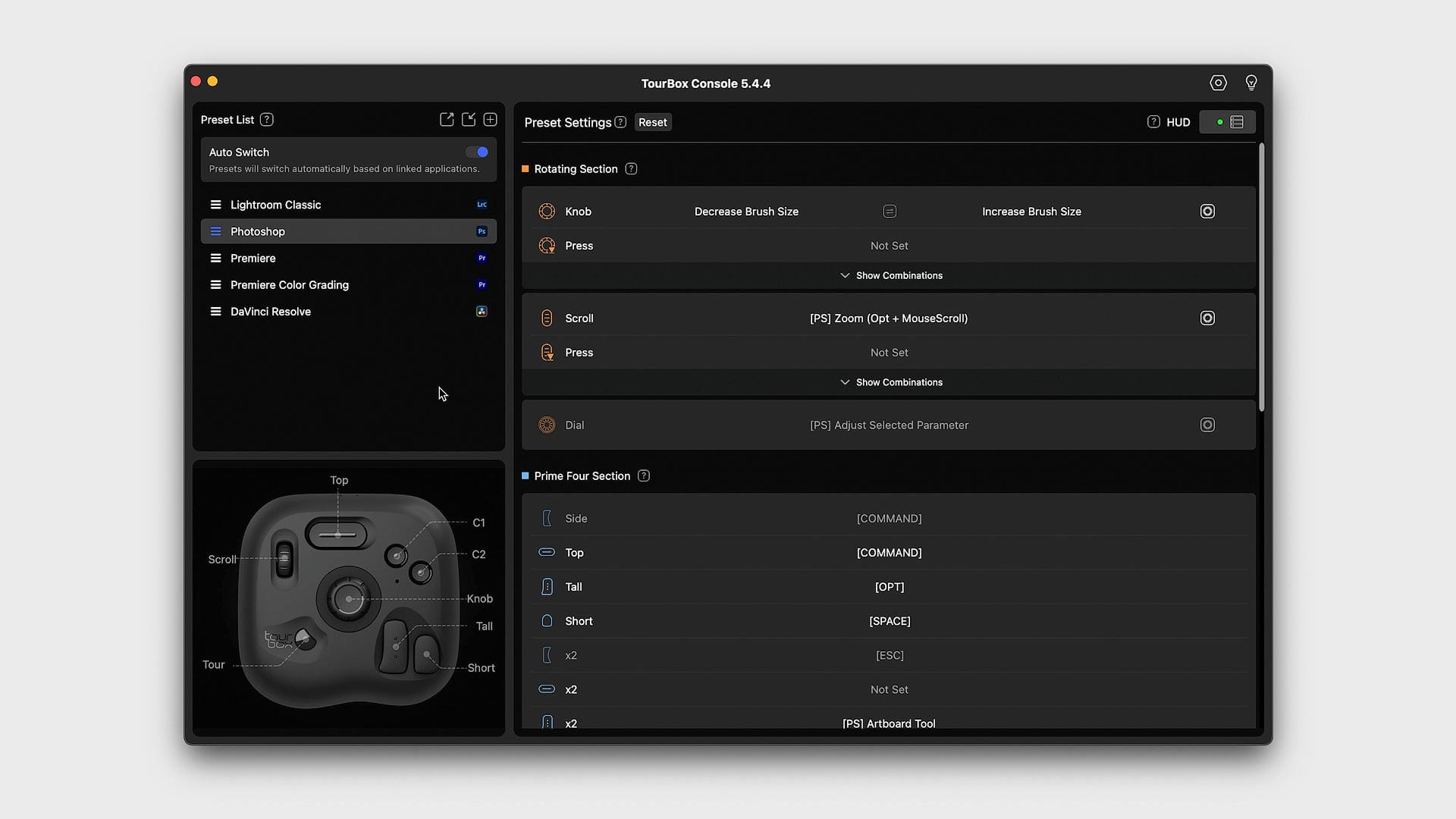The height and width of the screenshot is (819, 1456).
Task: Open help for the Rotating Section
Action: (631, 168)
